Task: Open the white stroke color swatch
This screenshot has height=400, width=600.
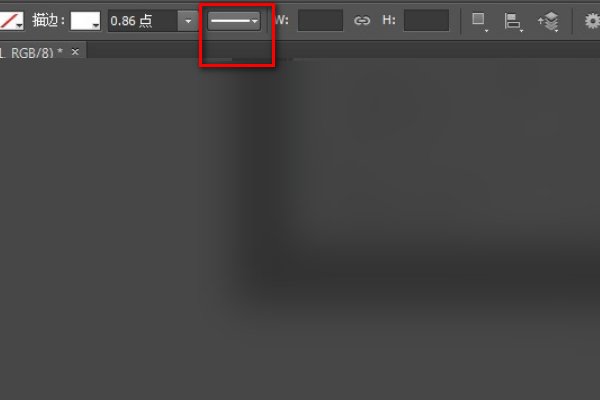Action: click(x=85, y=21)
